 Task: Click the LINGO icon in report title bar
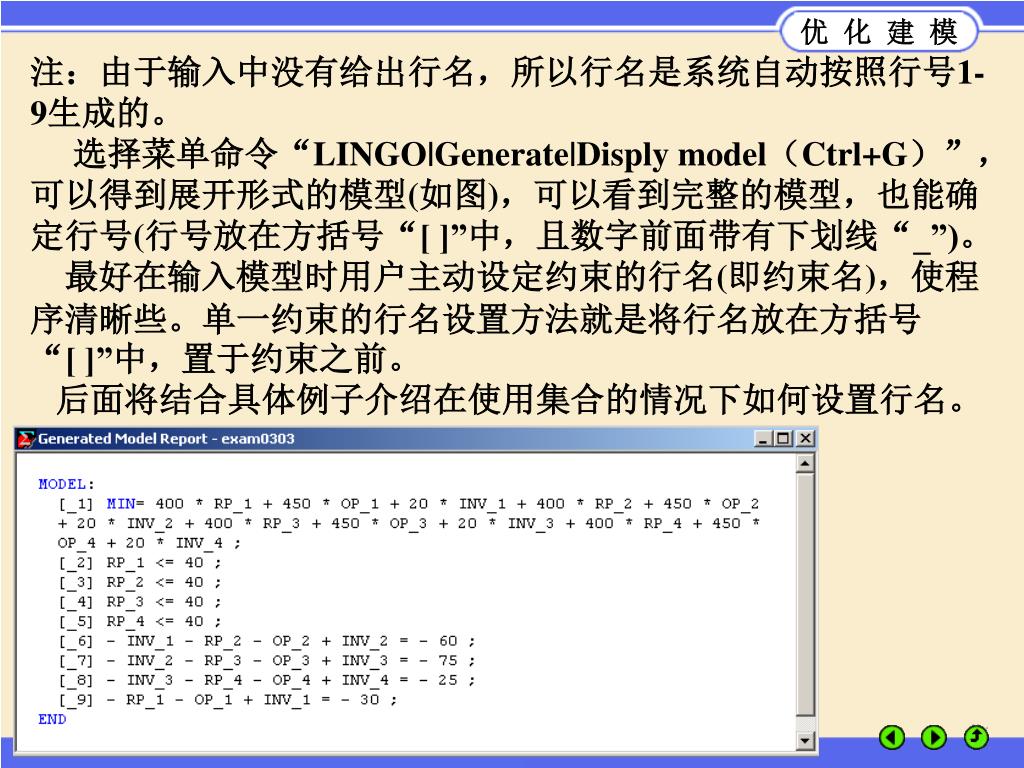(26, 439)
